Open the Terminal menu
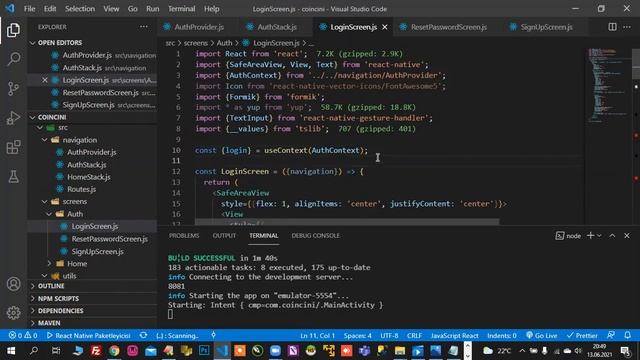 coord(182,9)
